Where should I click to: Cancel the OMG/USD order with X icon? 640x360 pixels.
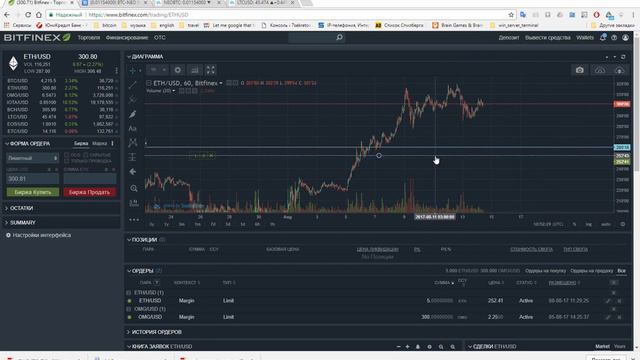619,317
